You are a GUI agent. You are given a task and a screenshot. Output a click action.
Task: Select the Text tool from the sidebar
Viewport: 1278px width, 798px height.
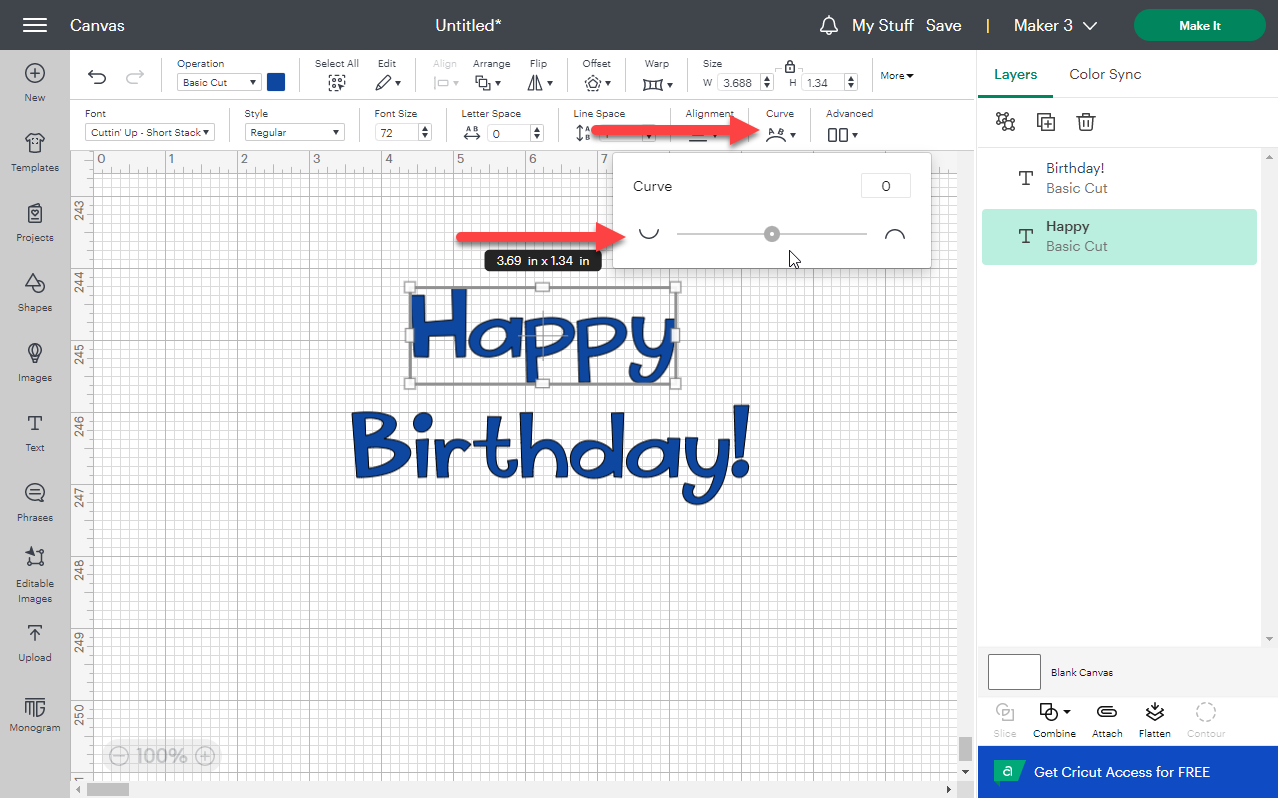pos(34,433)
